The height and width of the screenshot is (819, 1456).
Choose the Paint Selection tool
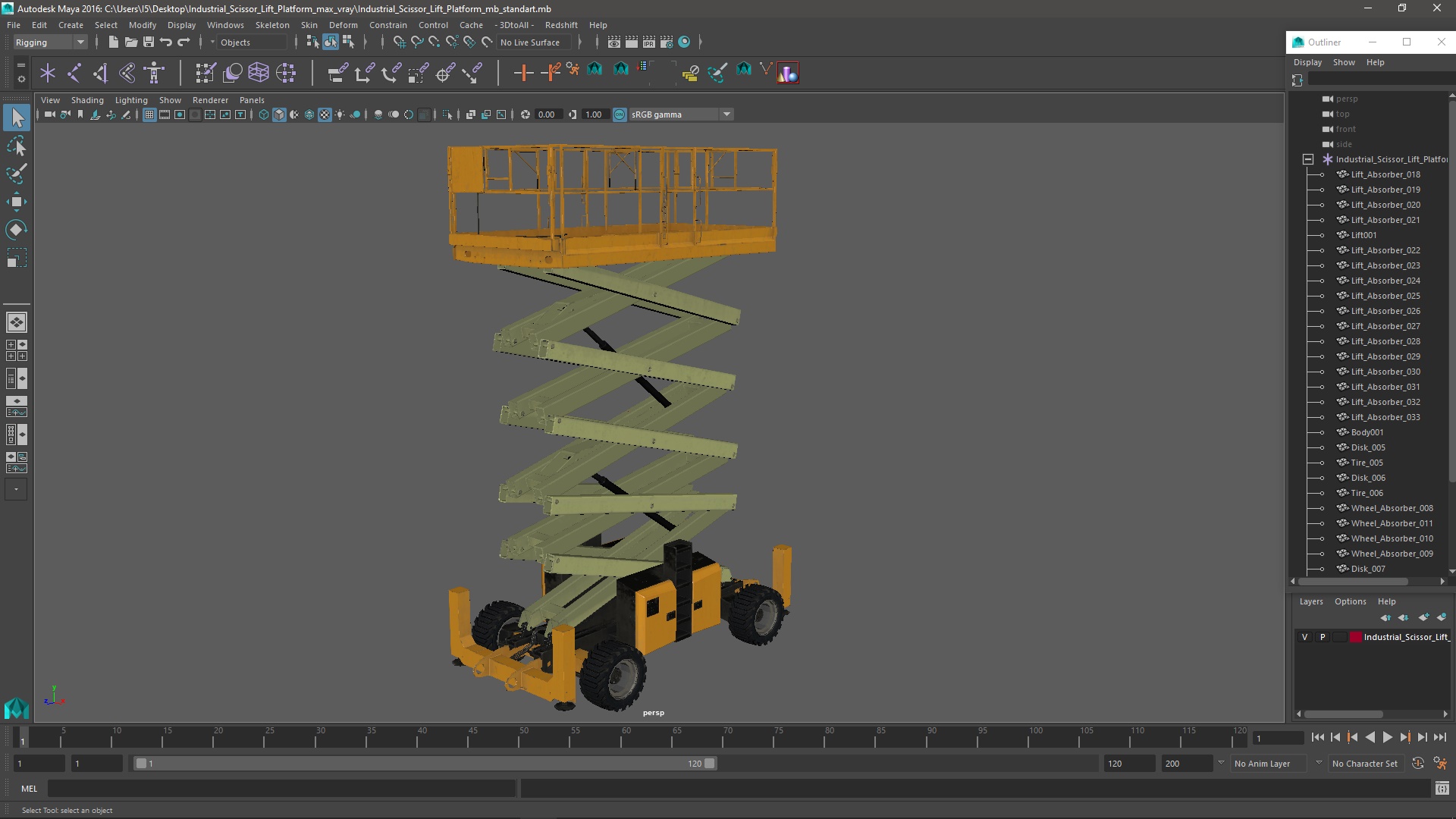point(17,174)
